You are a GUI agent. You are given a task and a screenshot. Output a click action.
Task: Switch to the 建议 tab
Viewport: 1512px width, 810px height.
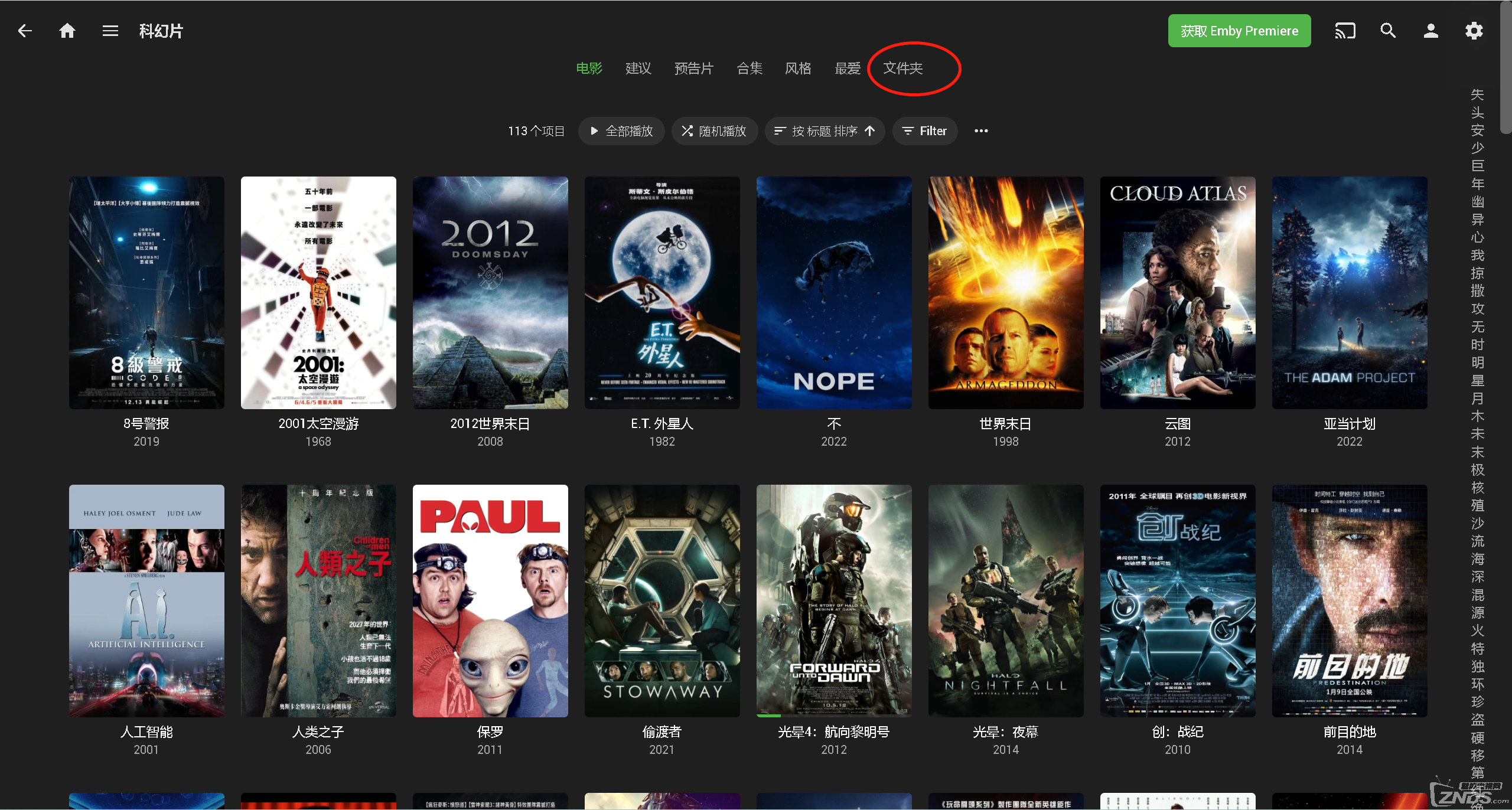pos(638,68)
